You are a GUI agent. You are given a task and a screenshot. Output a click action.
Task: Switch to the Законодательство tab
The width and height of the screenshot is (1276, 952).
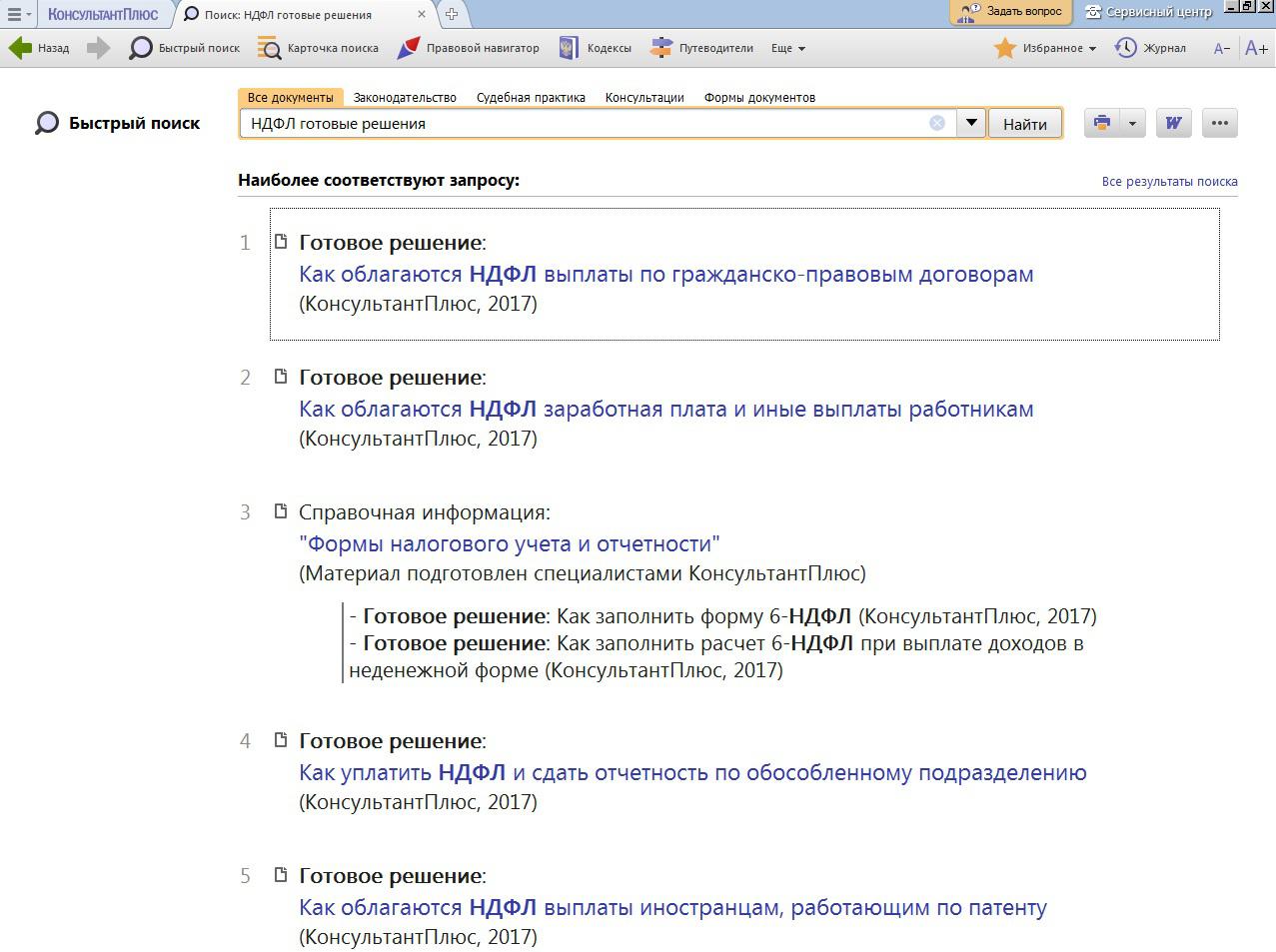click(405, 97)
